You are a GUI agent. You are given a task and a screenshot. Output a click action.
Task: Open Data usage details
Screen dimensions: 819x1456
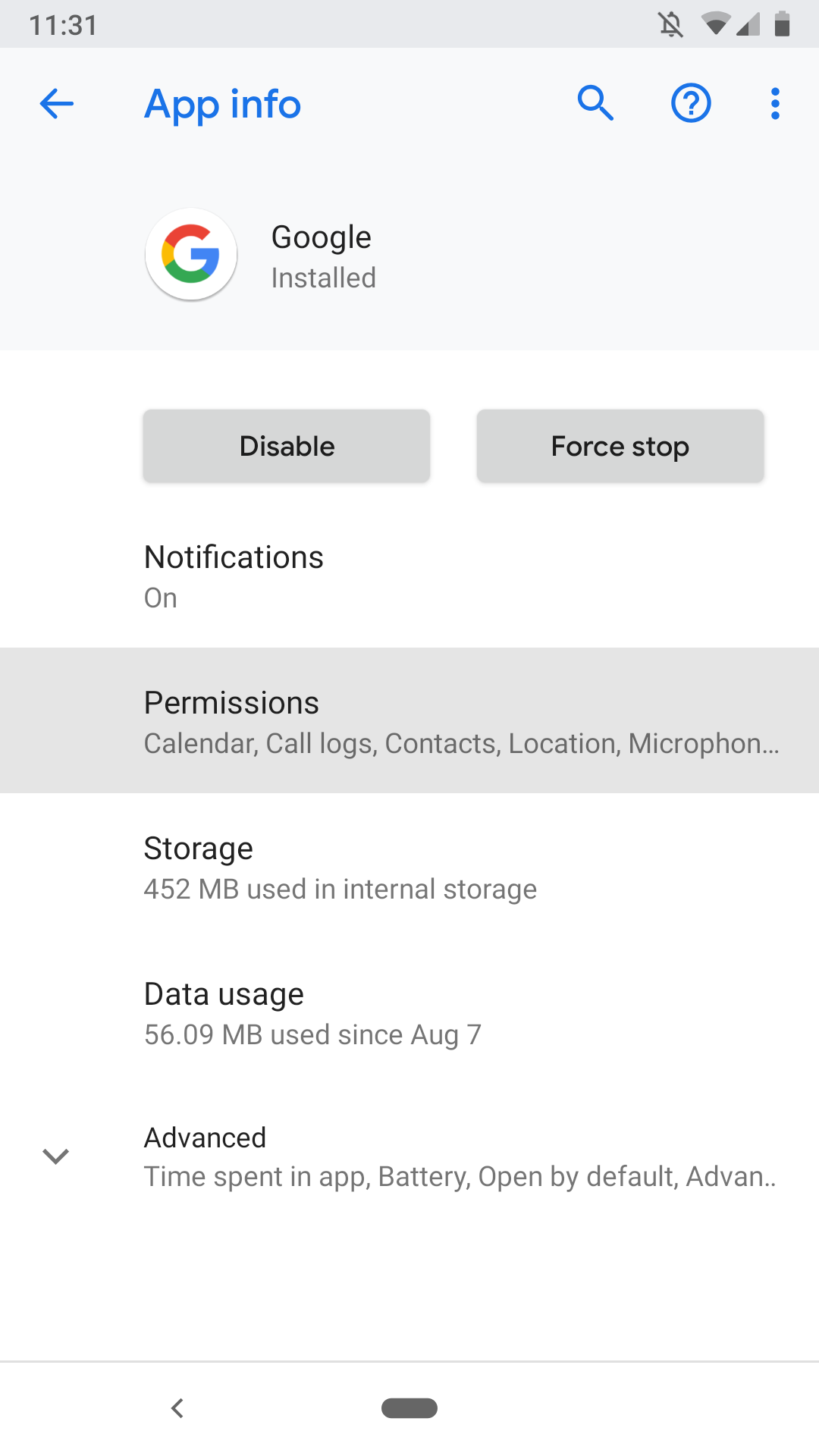tap(409, 1012)
